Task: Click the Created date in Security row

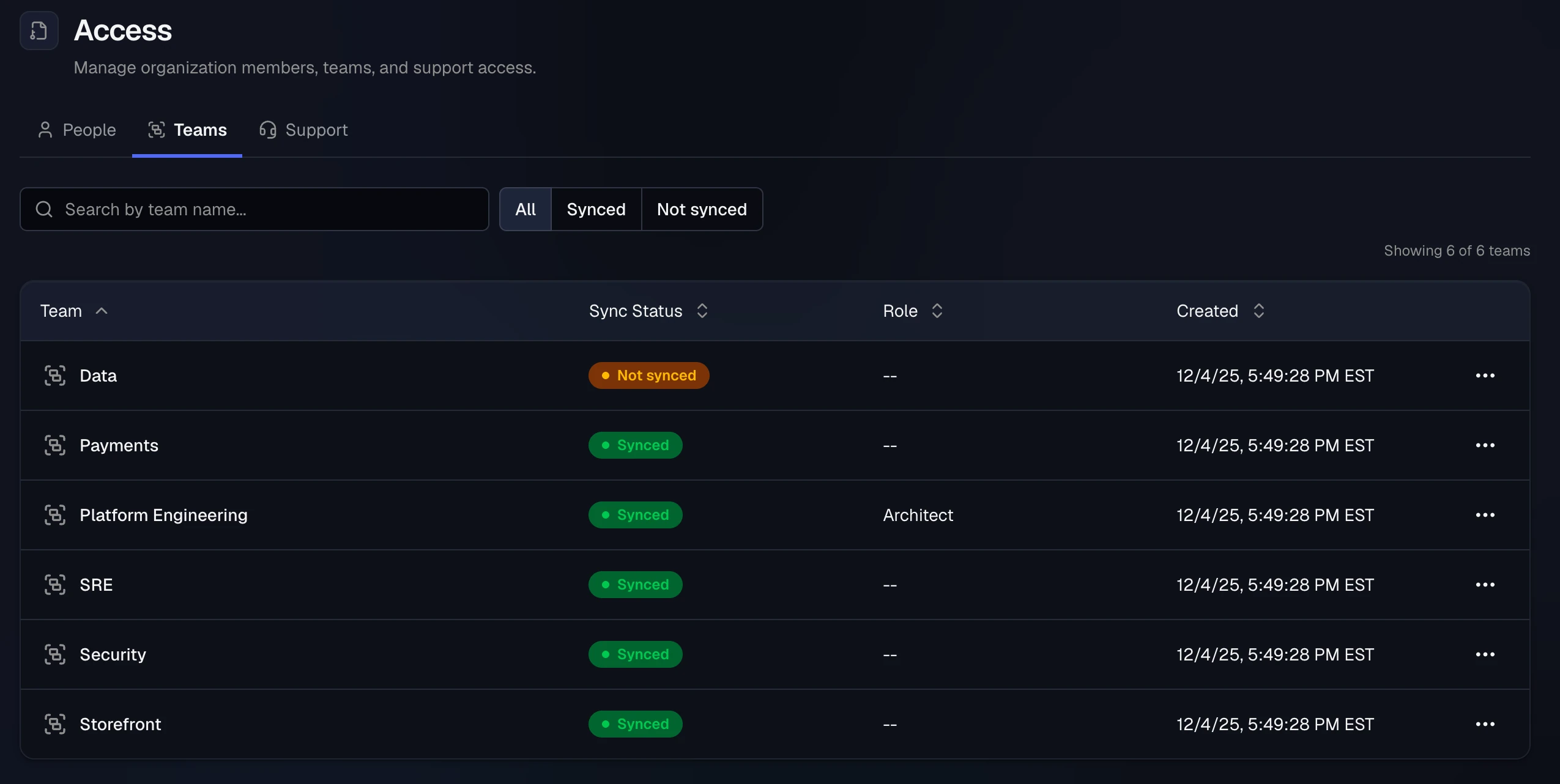Action: tap(1275, 654)
